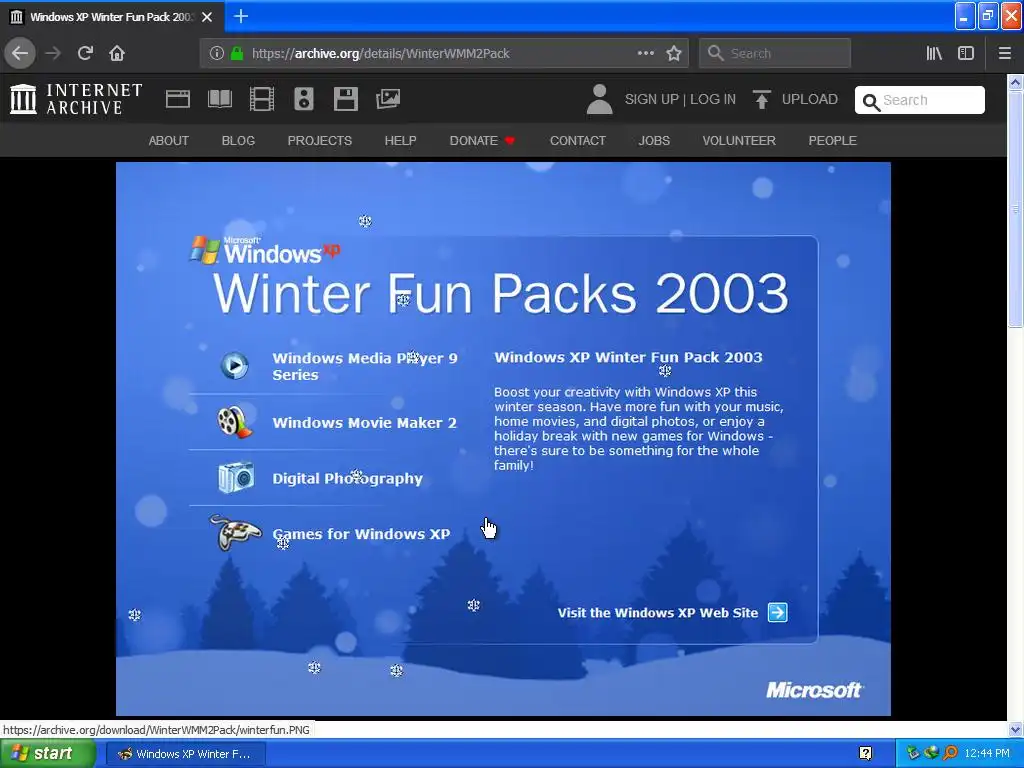Open the JOBS menu item
The image size is (1024, 768).
tap(654, 140)
